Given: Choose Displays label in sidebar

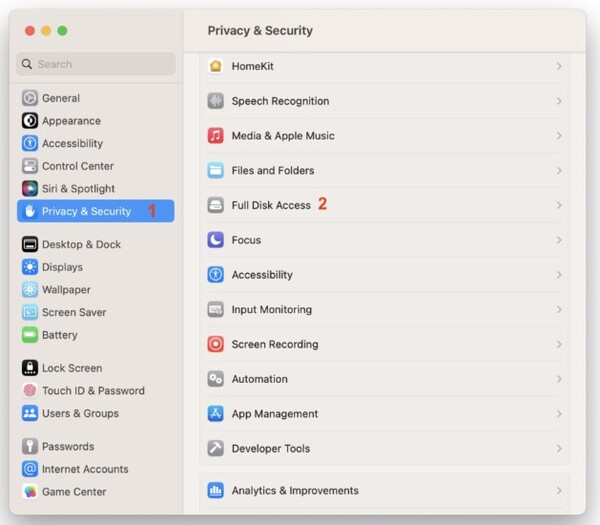Looking at the screenshot, I should click(62, 267).
